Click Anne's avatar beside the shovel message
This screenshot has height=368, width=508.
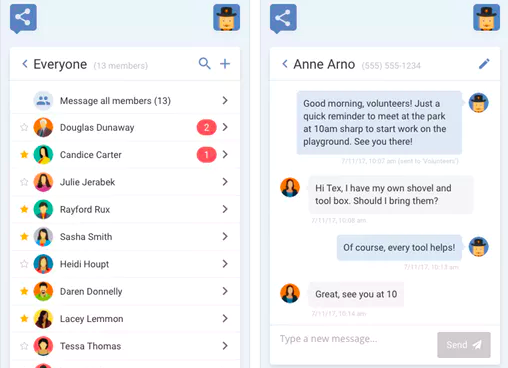pyautogui.click(x=290, y=187)
